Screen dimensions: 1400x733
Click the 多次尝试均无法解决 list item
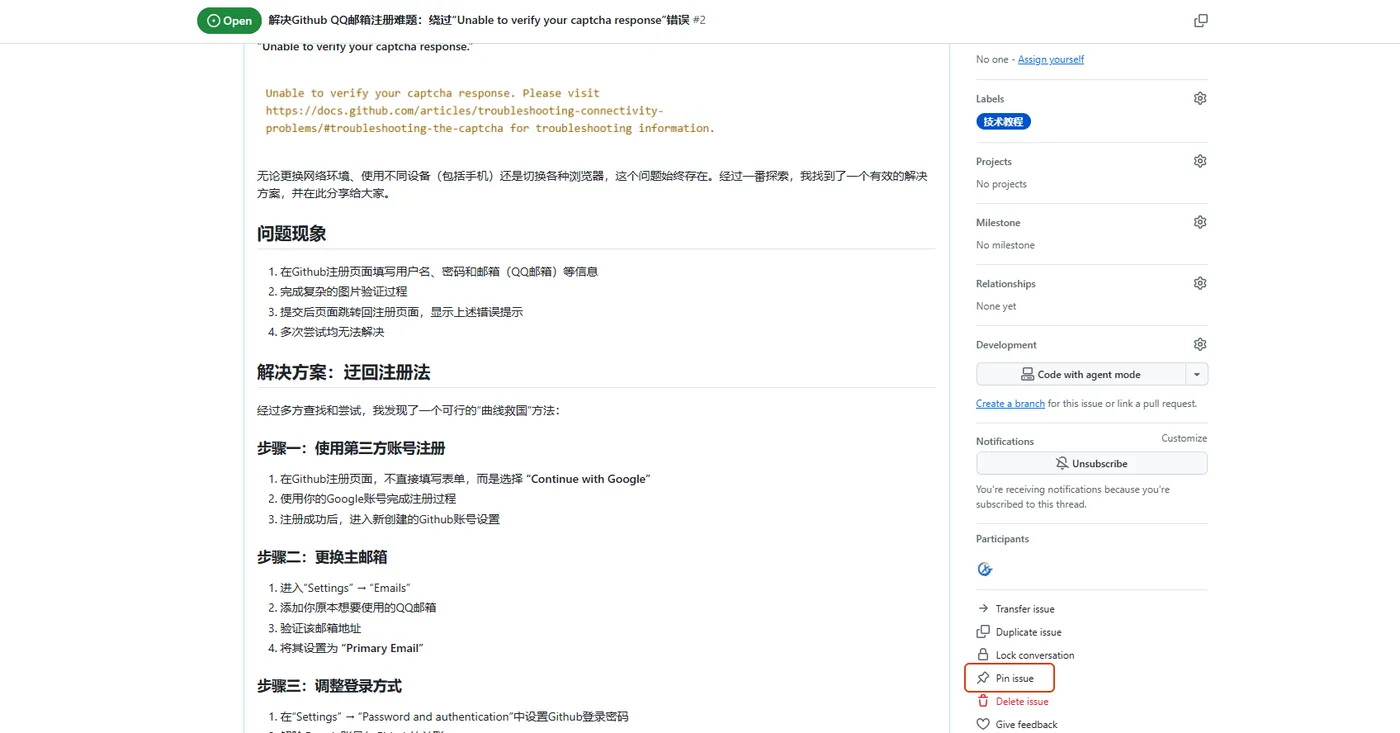332,332
